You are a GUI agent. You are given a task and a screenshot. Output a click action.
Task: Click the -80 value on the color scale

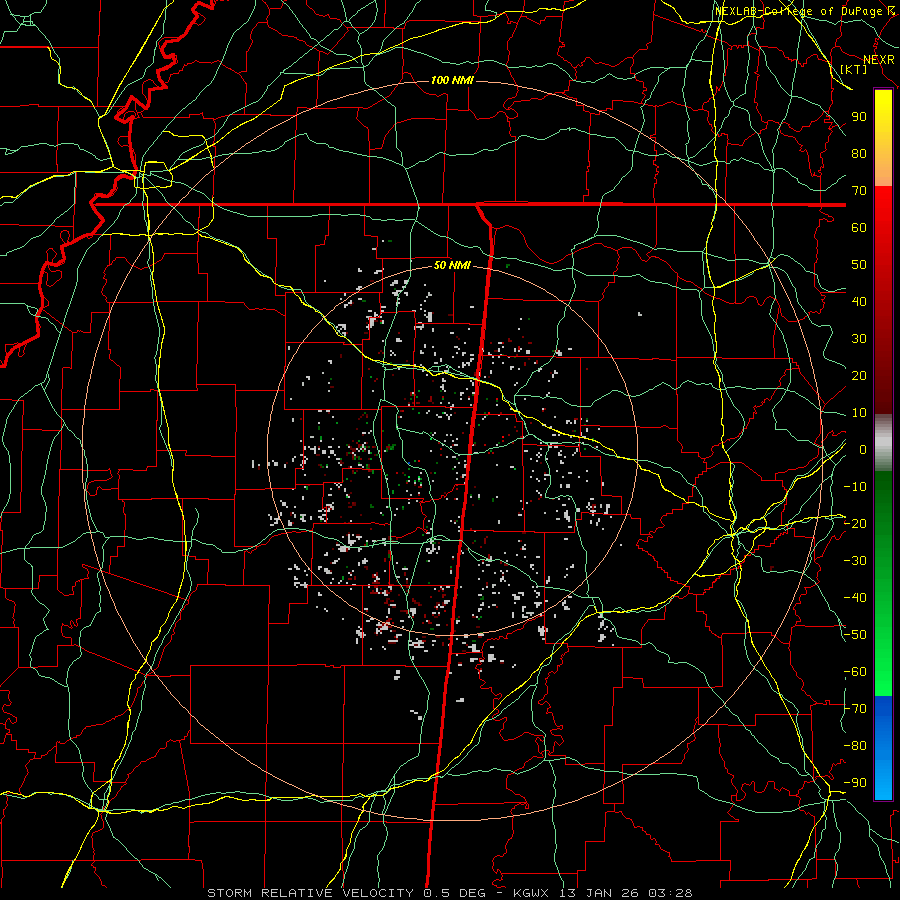click(x=855, y=746)
